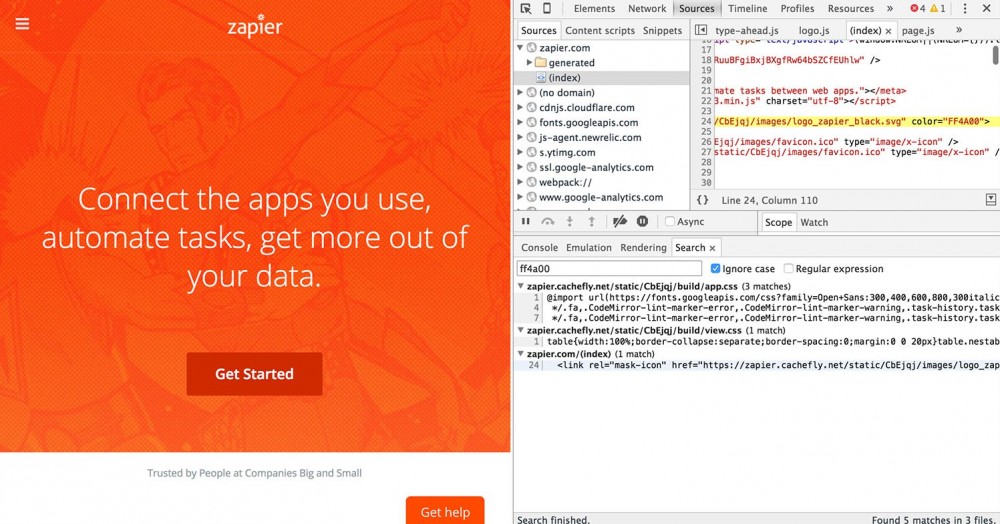Click the editor status bar corner icon
This screenshot has width=1000, height=524.
(990, 200)
